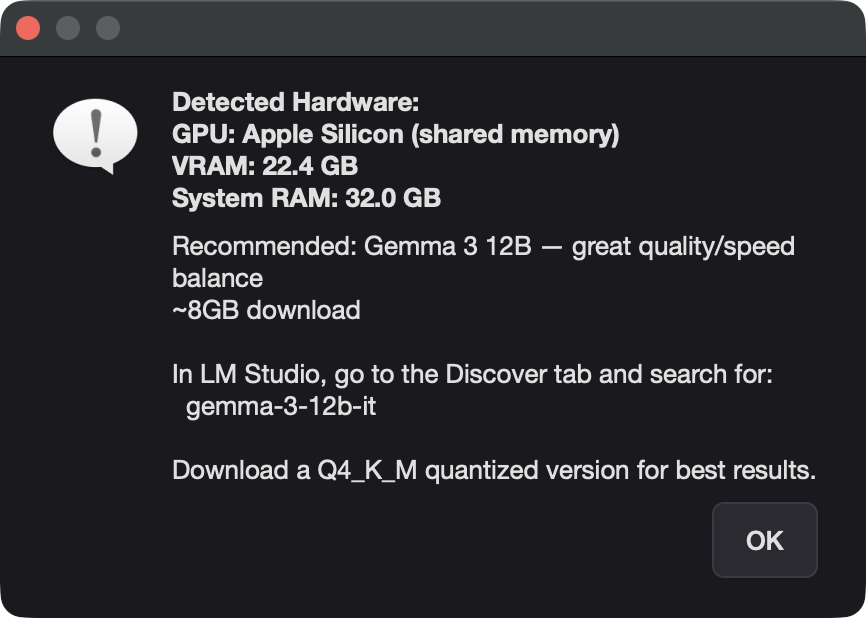Click the disabled zoom window button
866x618 pixels.
click(x=108, y=28)
